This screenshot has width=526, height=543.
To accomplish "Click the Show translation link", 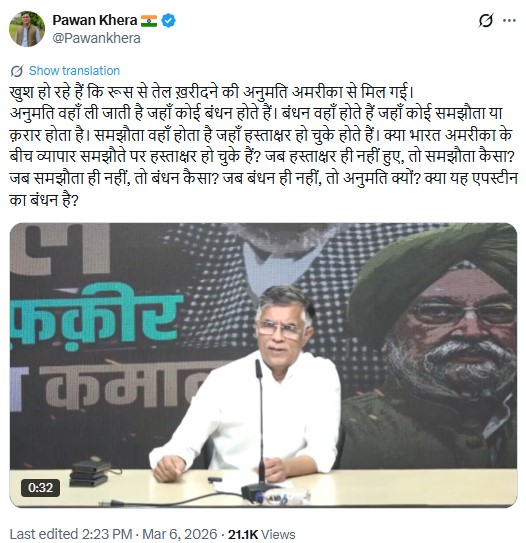I will pos(74,71).
